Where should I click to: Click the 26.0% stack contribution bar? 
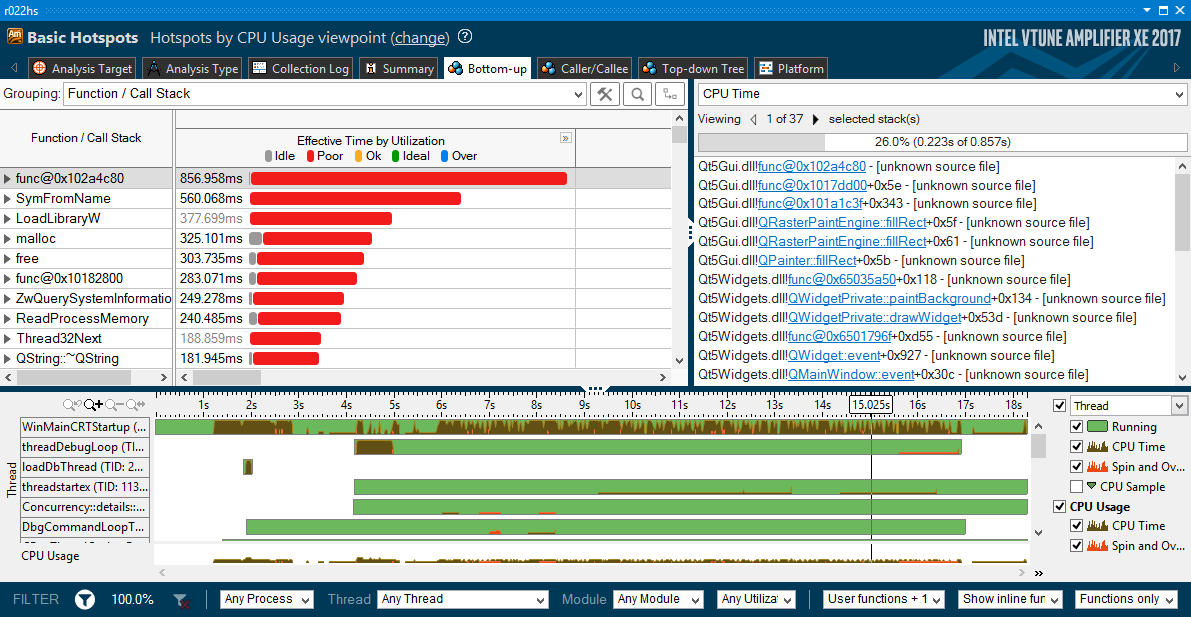(x=942, y=142)
